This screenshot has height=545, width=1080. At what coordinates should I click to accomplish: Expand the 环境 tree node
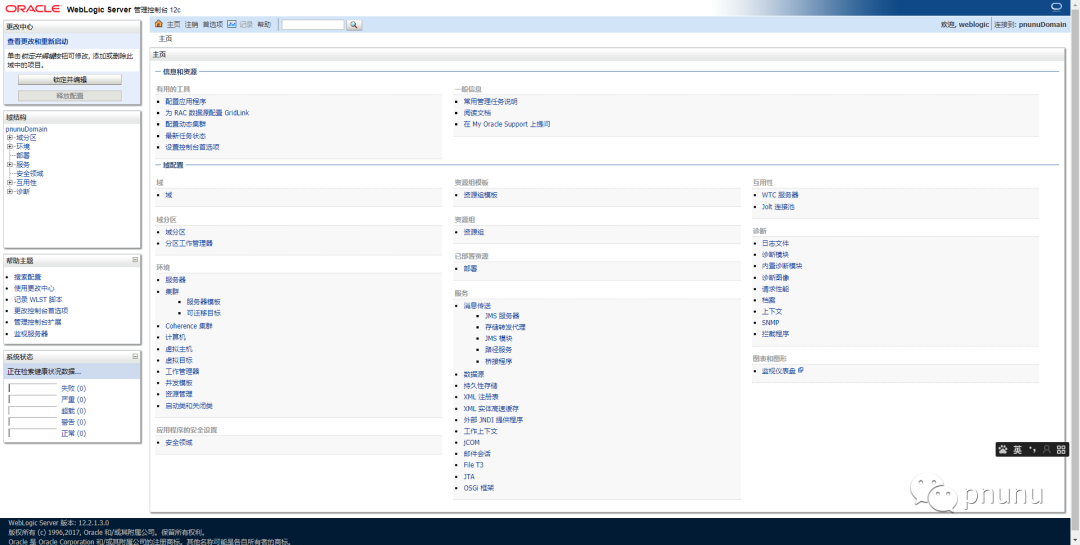[10, 147]
